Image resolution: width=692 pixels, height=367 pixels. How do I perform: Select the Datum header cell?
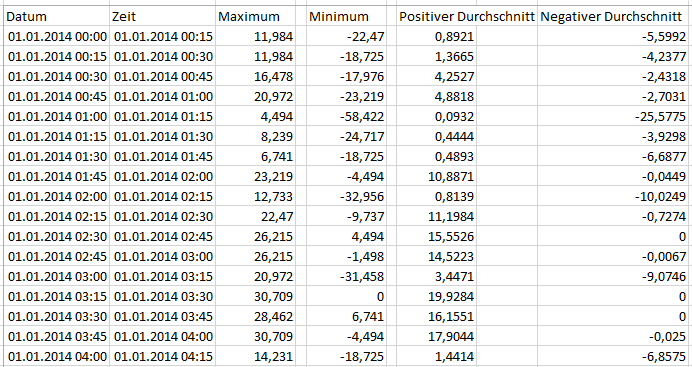(x=56, y=17)
